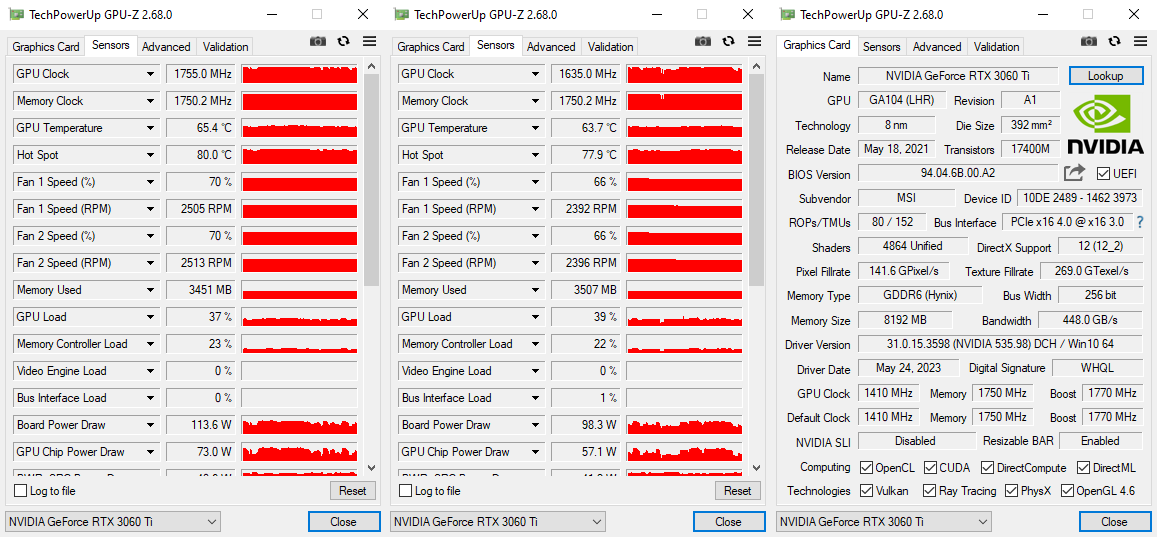Screen dimensions: 1157x537
Task: Open the hamburger menu in the left window
Action: tap(369, 41)
